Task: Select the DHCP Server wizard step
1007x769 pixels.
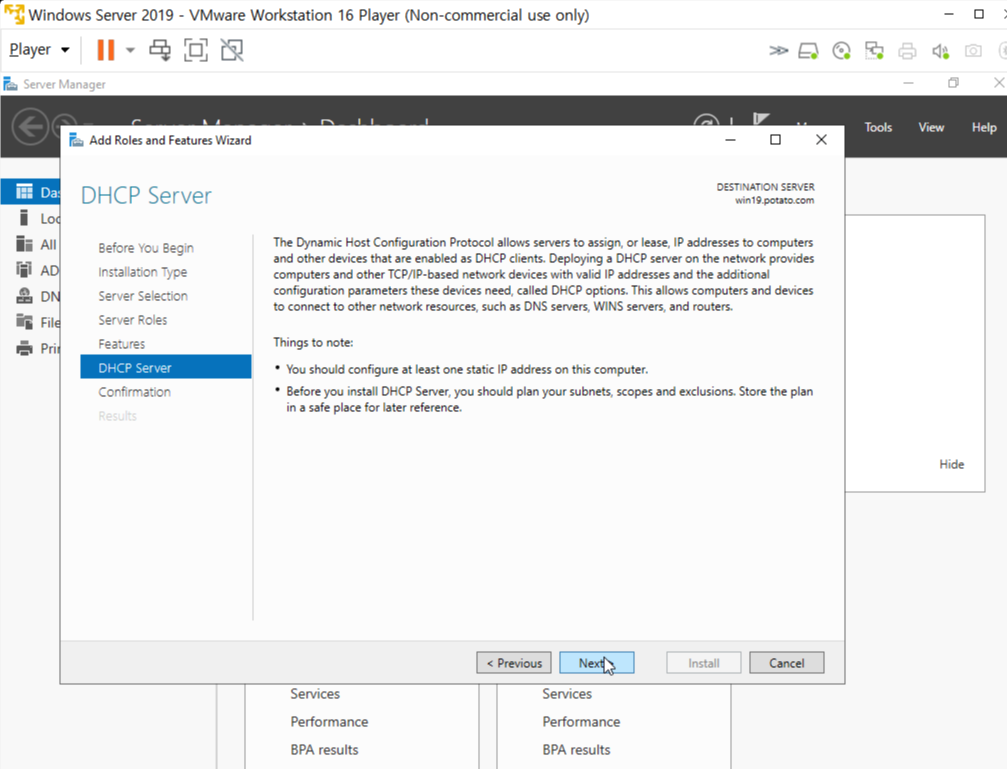Action: (x=166, y=367)
